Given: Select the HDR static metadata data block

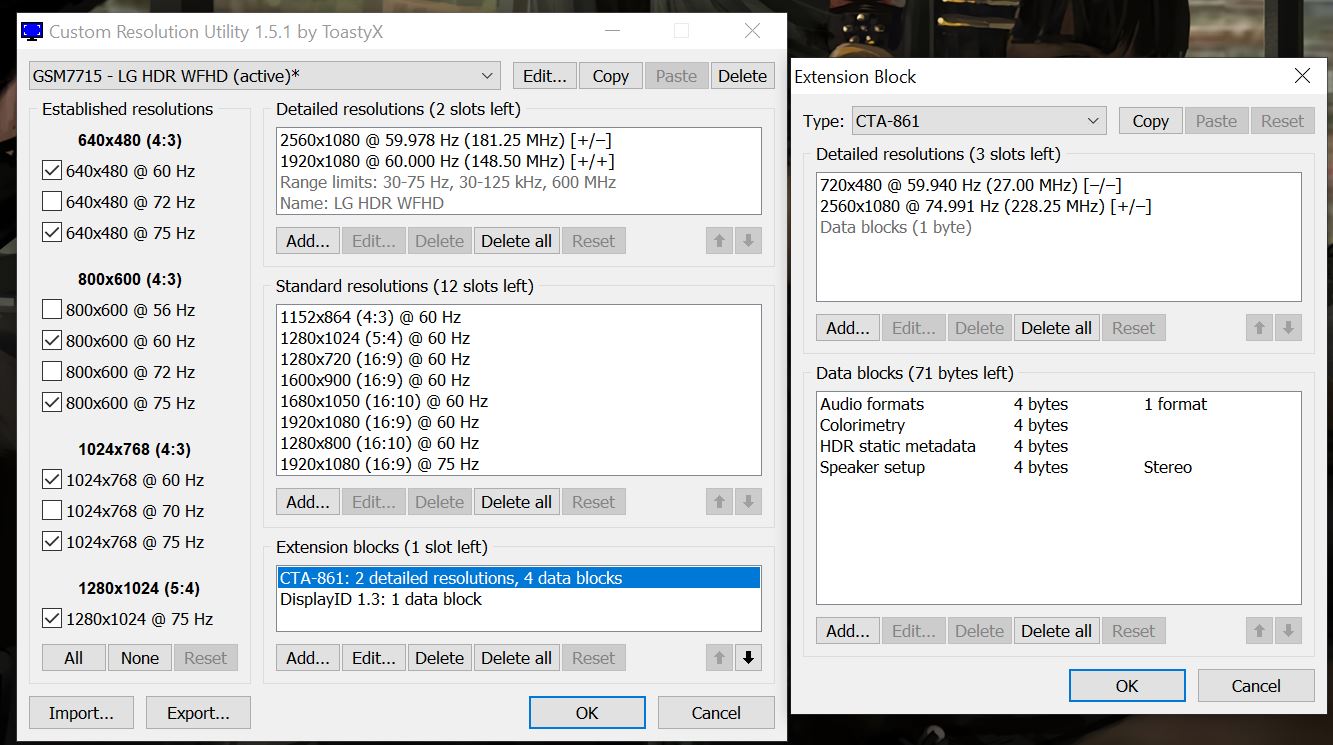Looking at the screenshot, I should tap(897, 446).
